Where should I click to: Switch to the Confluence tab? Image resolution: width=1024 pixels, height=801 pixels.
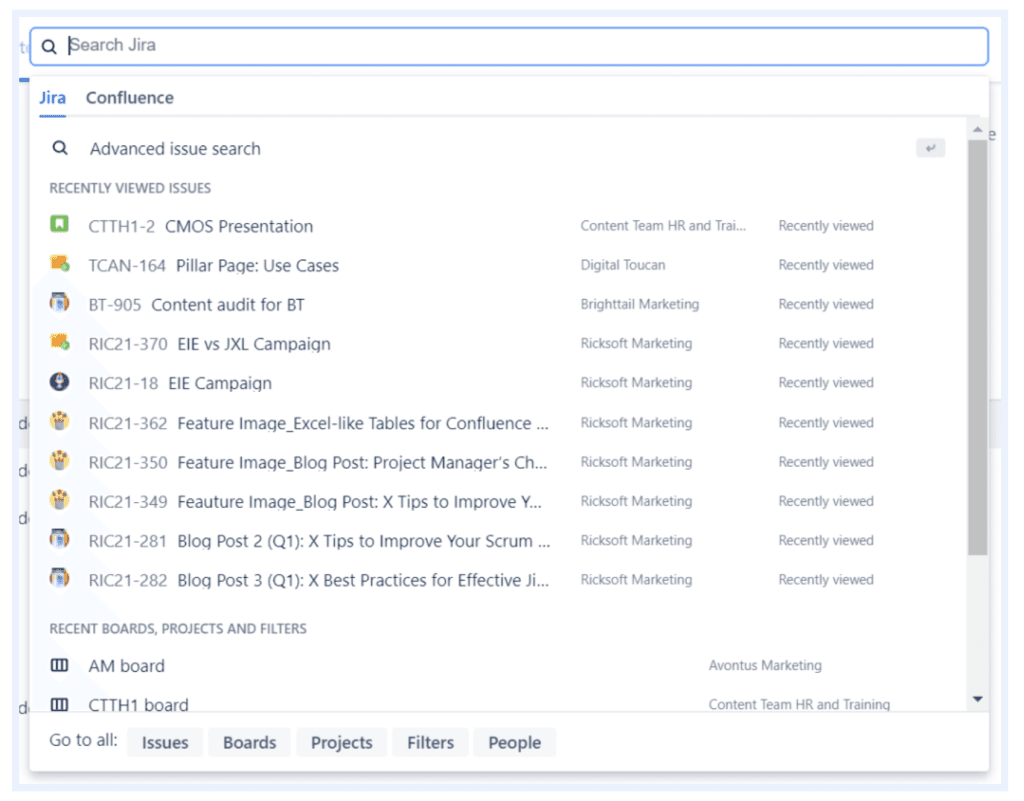point(129,98)
